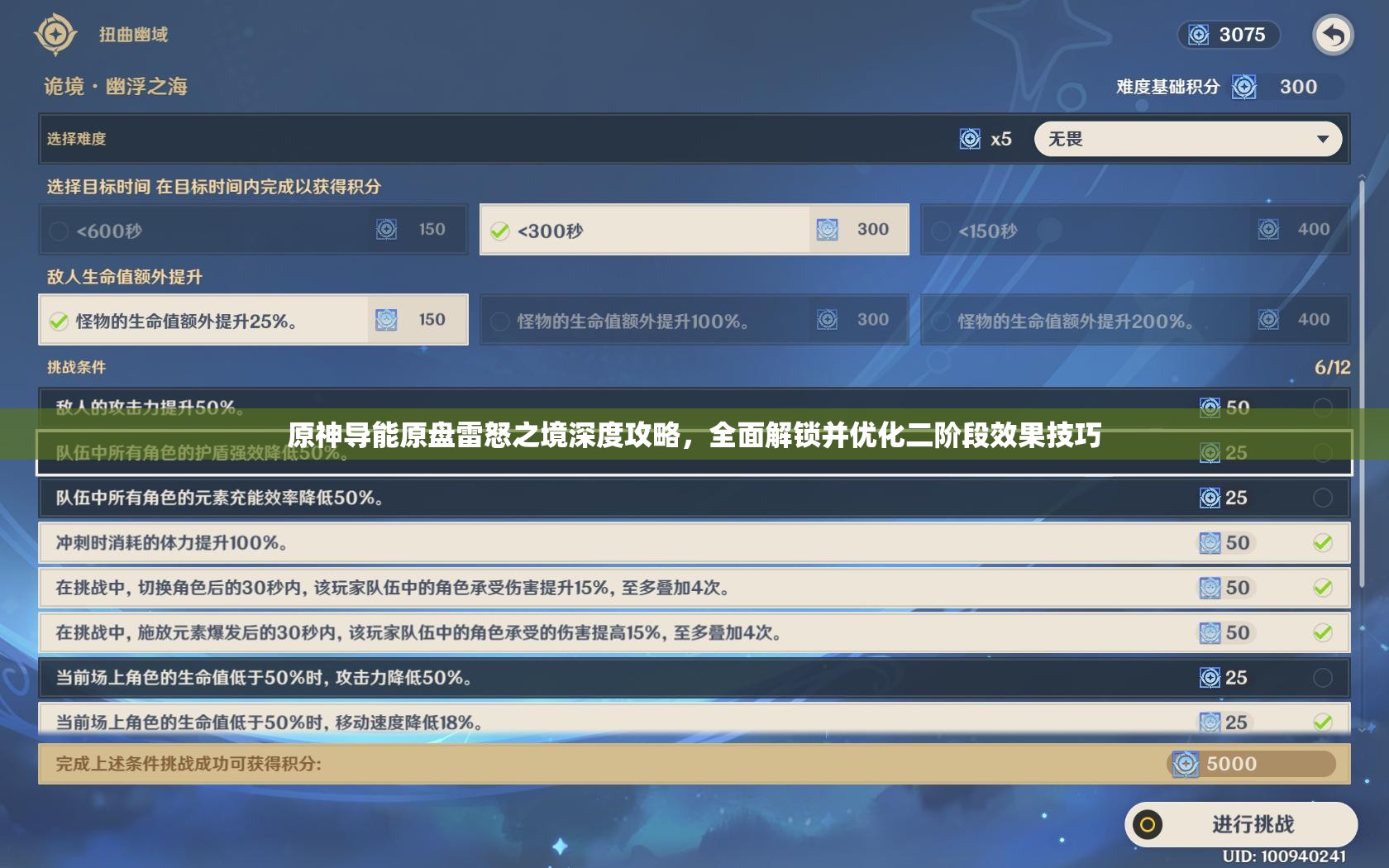
Task: Select the <300秒 target time option
Action: point(694,230)
